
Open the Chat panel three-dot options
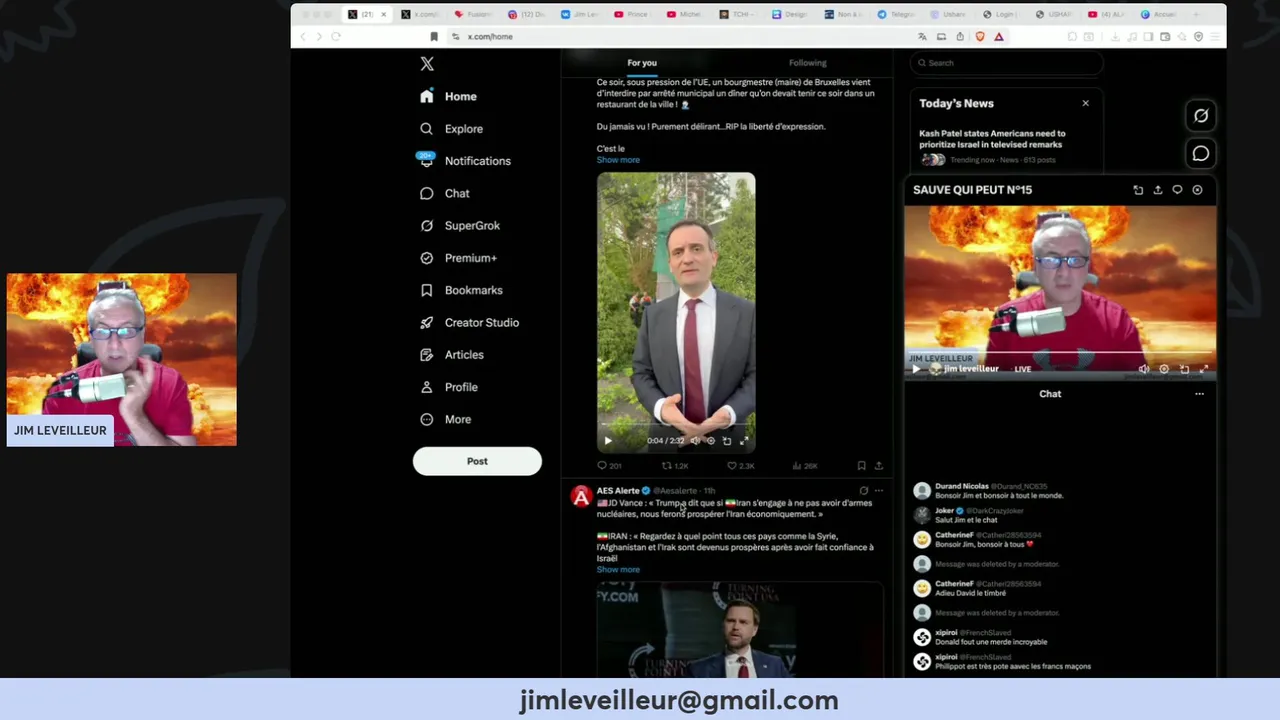pos(1199,394)
